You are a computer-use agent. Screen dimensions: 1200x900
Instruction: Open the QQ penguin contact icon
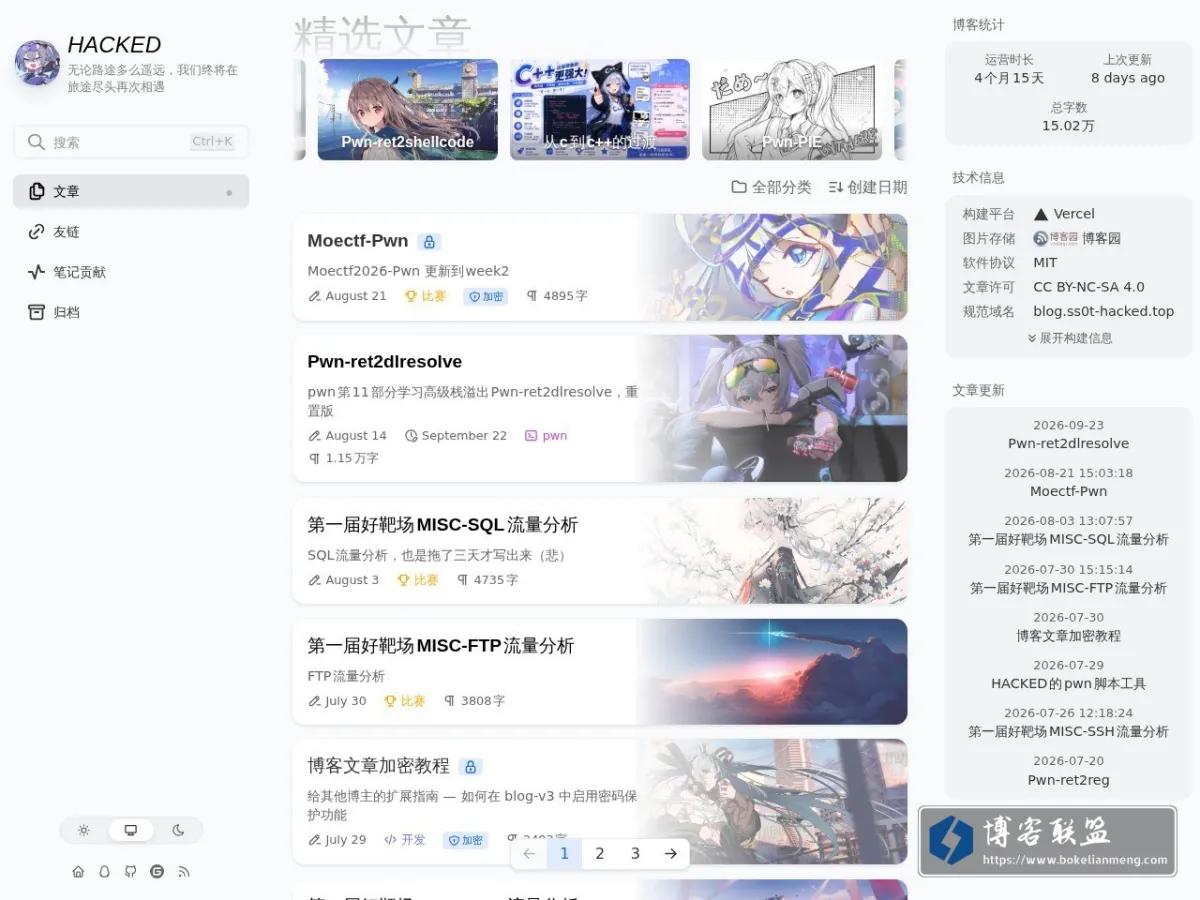point(104,872)
